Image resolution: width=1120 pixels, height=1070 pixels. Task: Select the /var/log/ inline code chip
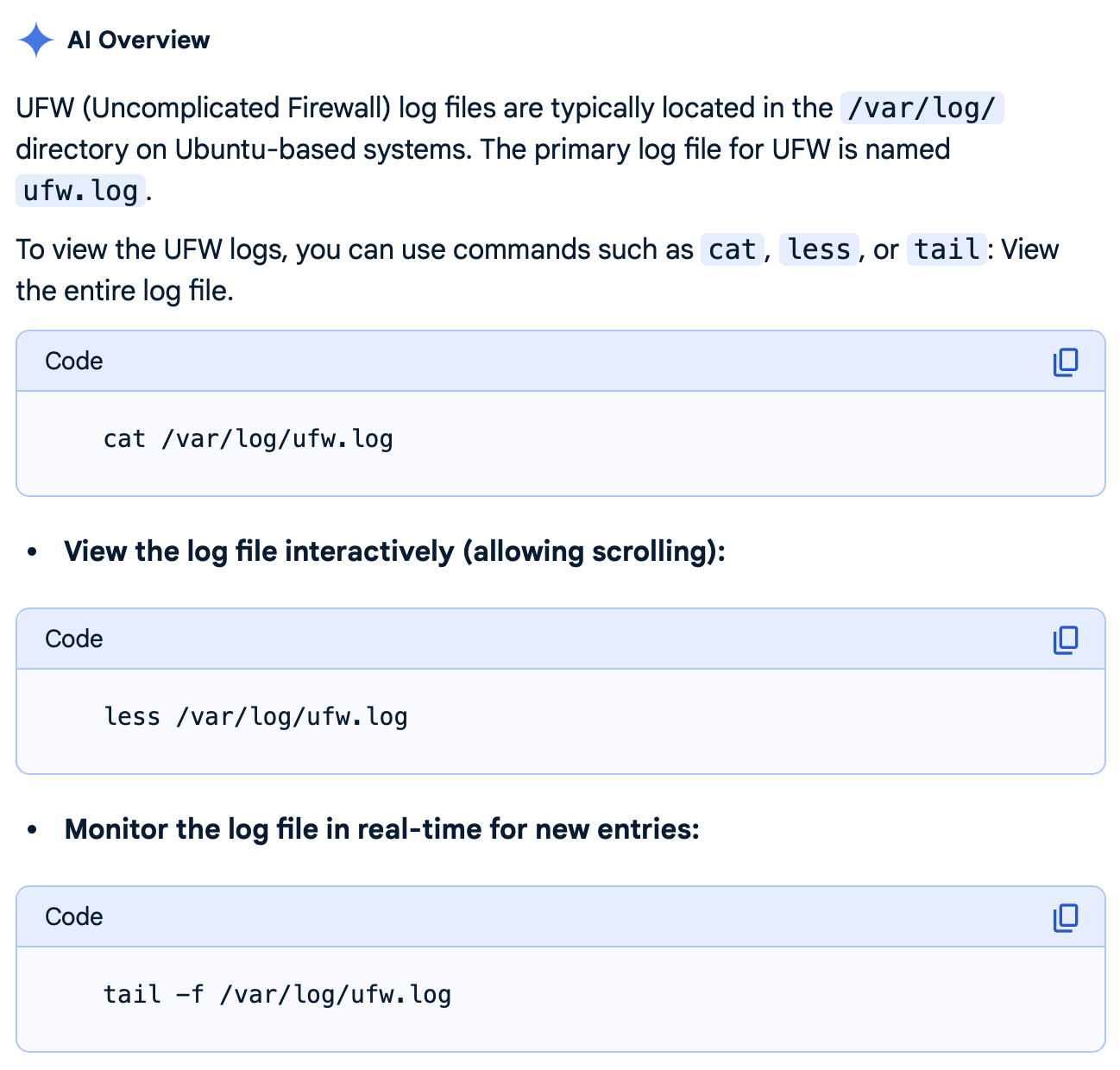(x=921, y=107)
